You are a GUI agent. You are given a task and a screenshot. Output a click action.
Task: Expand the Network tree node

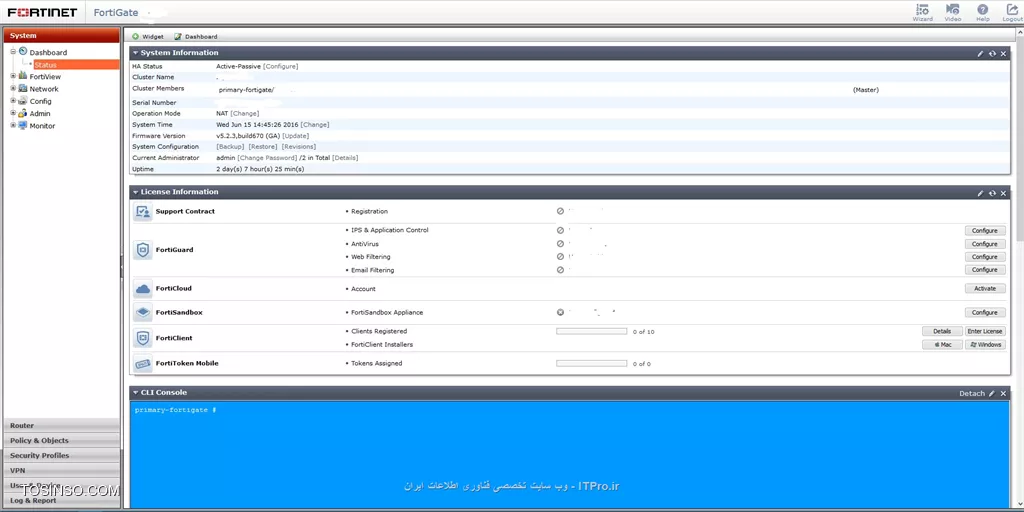[13, 89]
